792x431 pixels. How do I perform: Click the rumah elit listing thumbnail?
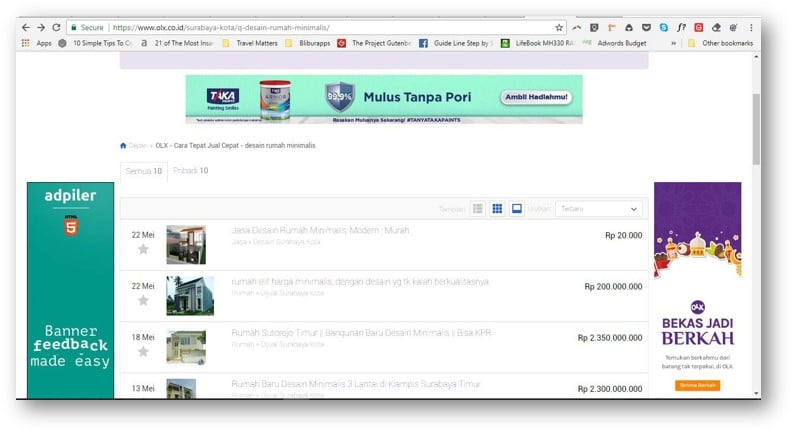pyautogui.click(x=189, y=295)
